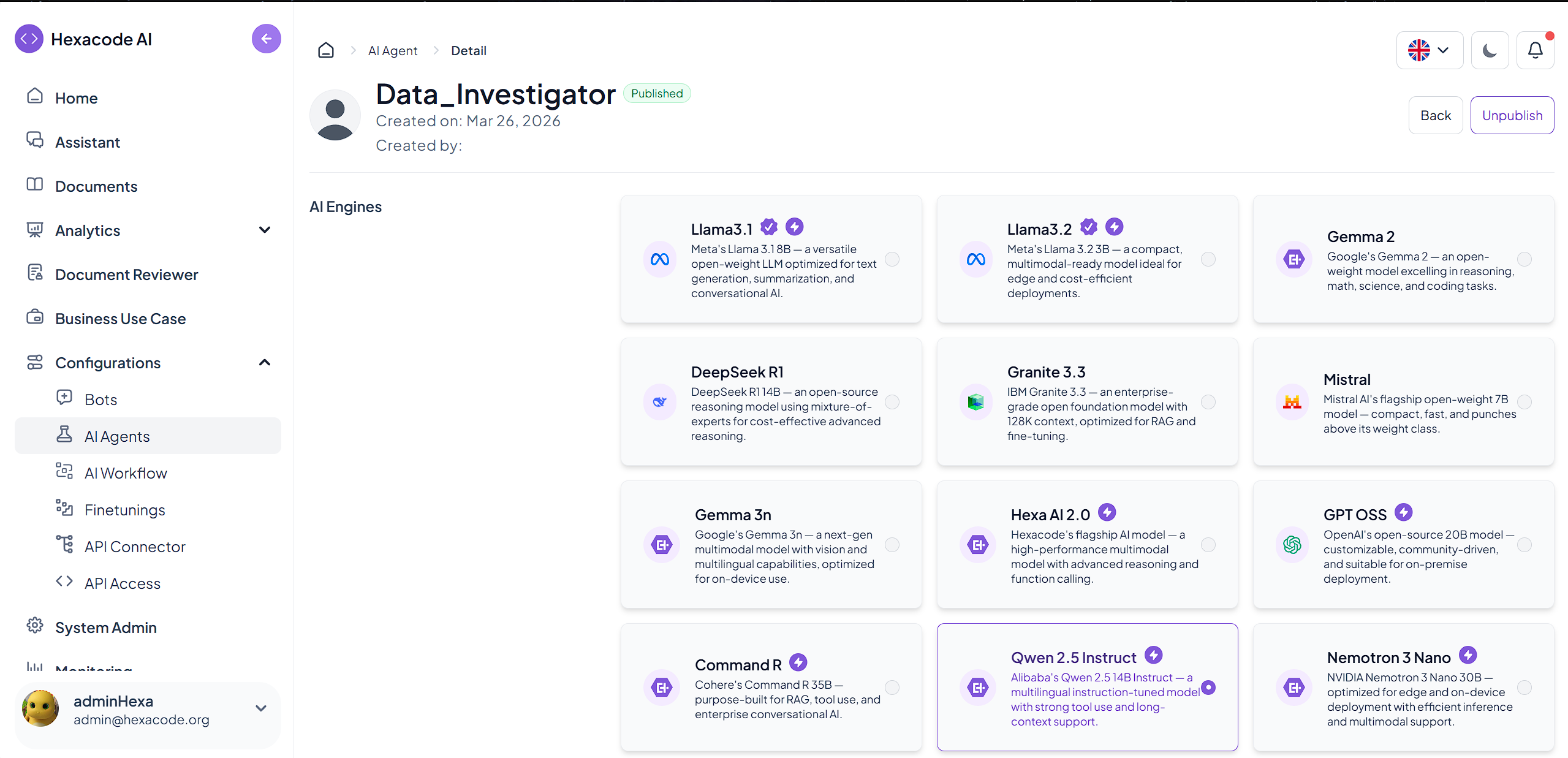Go to Home in sidebar
This screenshot has width=1568, height=758.
[x=148, y=98]
